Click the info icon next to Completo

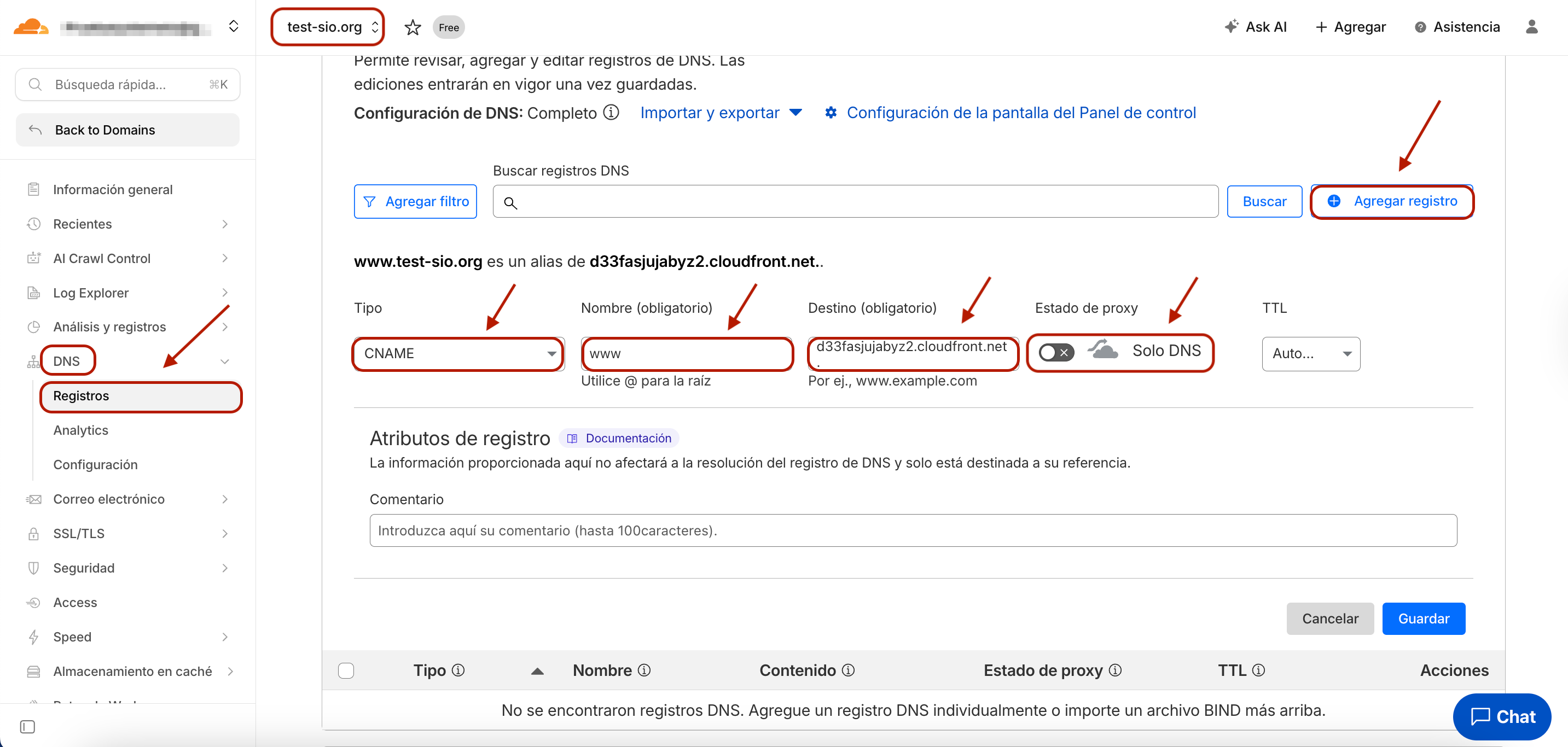coord(611,113)
